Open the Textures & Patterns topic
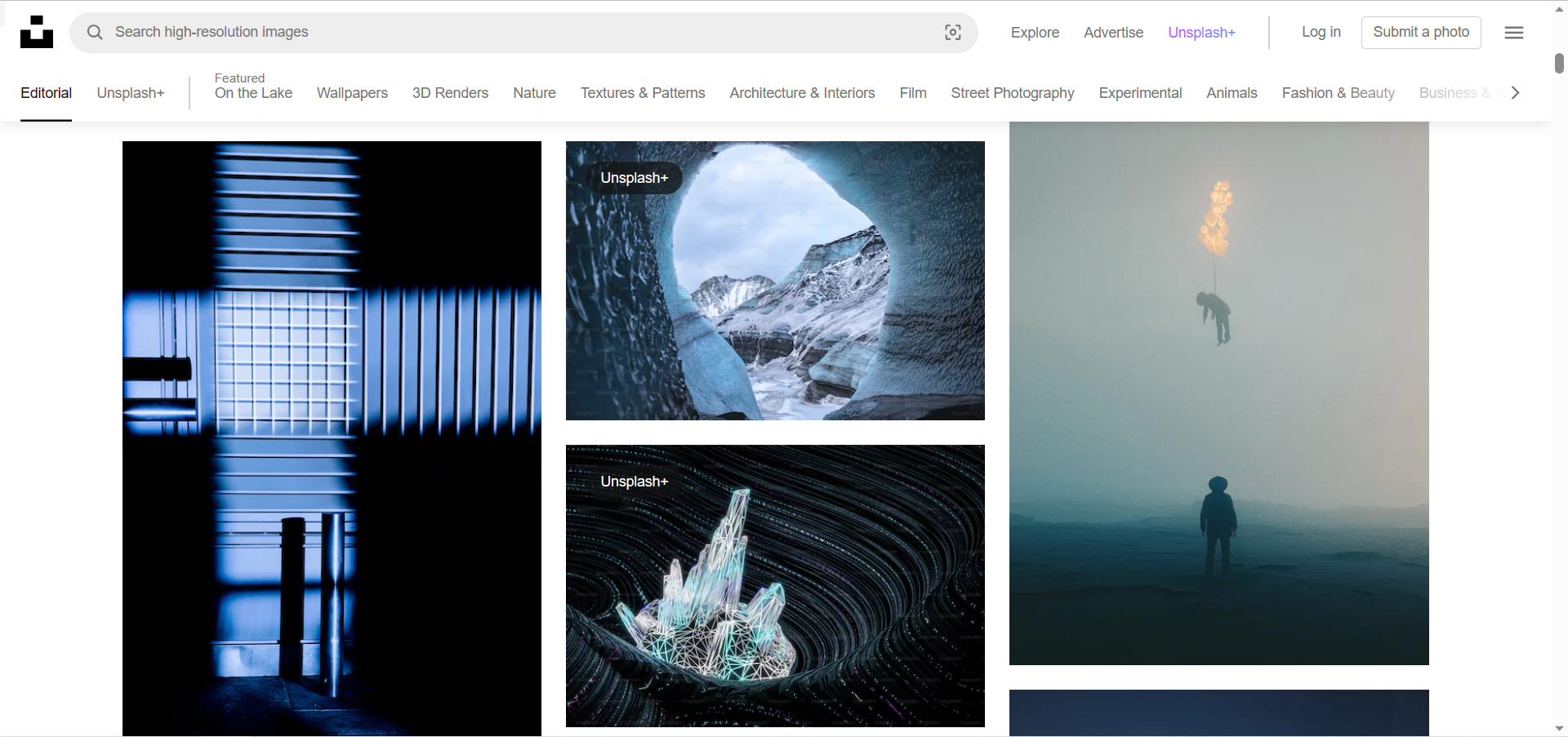The image size is (1568, 737). click(643, 93)
